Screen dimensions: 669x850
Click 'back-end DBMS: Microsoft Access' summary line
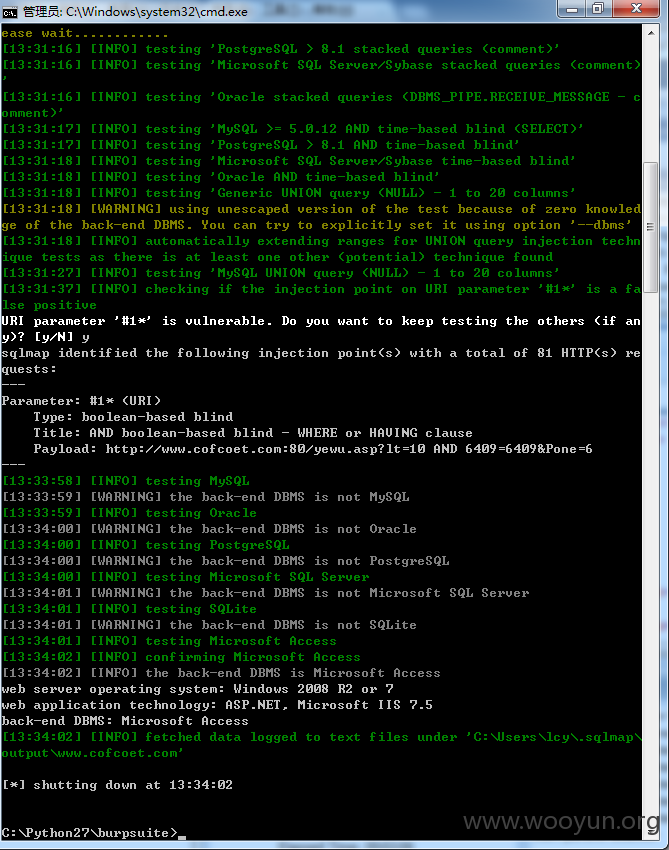[125, 720]
